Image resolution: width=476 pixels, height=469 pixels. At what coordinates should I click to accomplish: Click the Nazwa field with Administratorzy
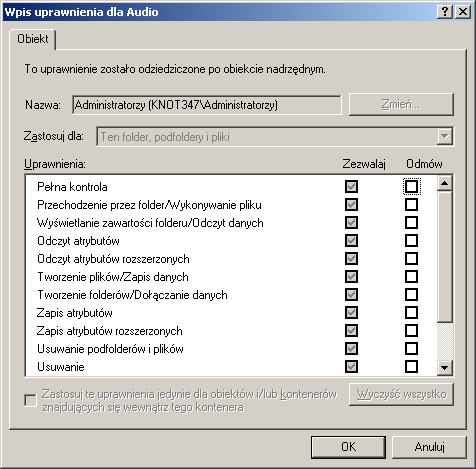pos(207,105)
